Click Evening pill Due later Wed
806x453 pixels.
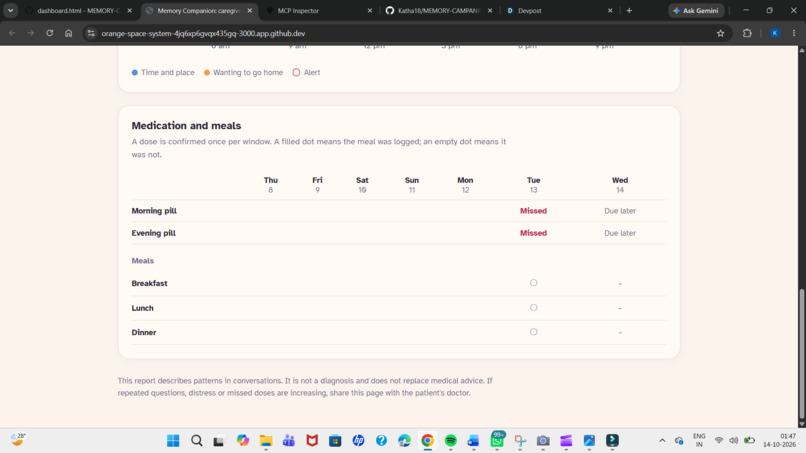[x=620, y=233]
